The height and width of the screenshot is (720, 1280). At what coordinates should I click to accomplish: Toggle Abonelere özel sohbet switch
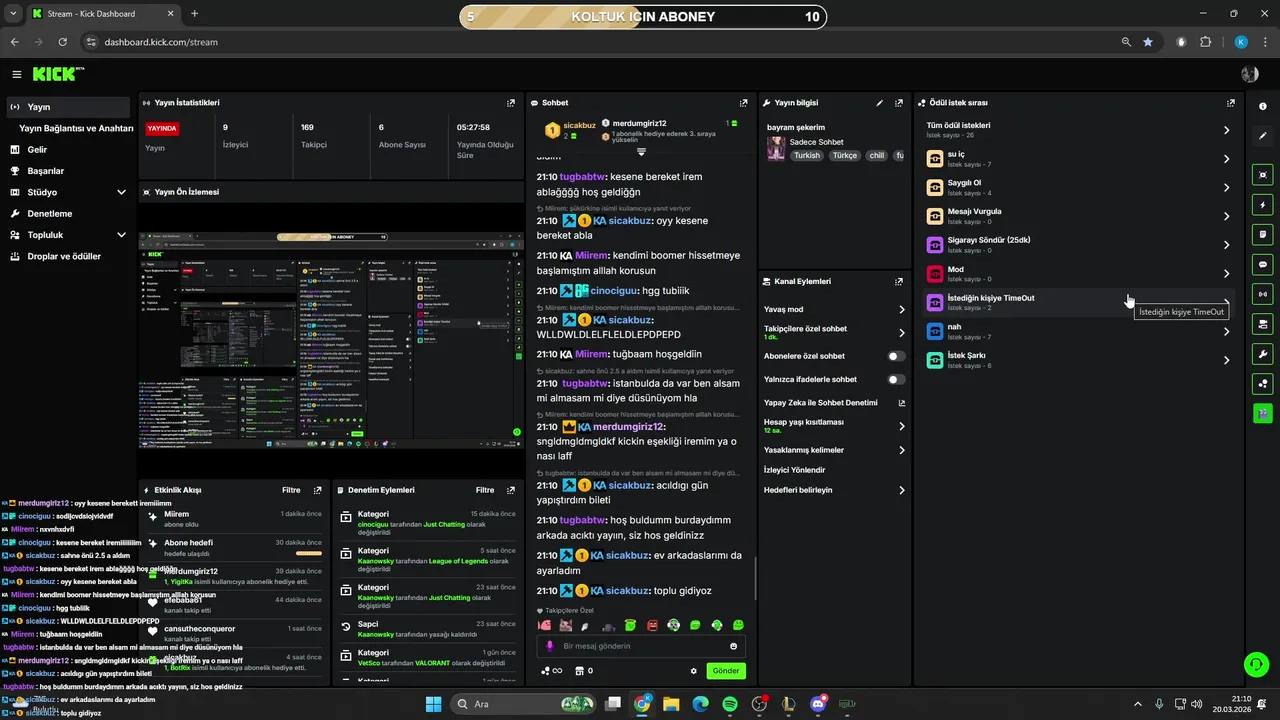(x=896, y=356)
